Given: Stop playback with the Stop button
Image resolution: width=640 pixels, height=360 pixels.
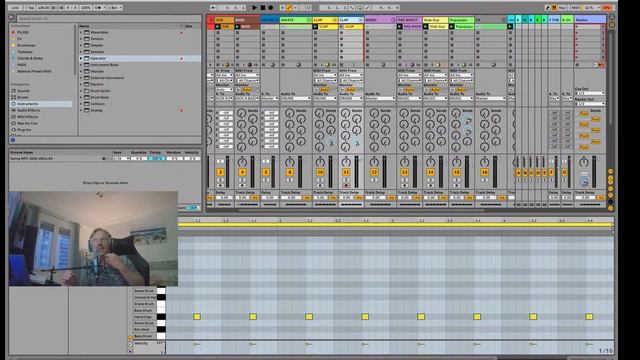Looking at the screenshot, I should pyautogui.click(x=262, y=7).
